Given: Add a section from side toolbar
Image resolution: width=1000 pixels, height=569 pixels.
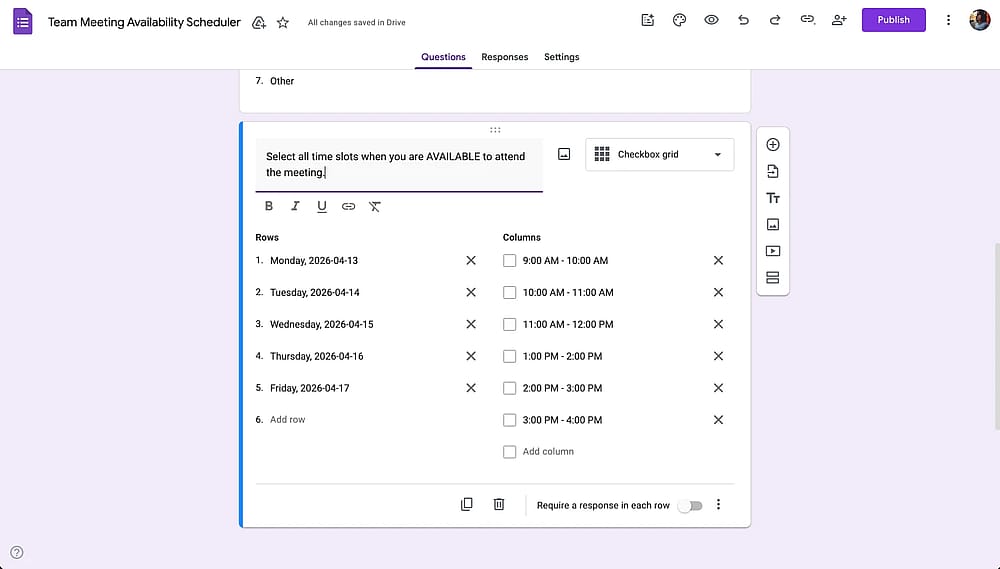Looking at the screenshot, I should (x=773, y=277).
